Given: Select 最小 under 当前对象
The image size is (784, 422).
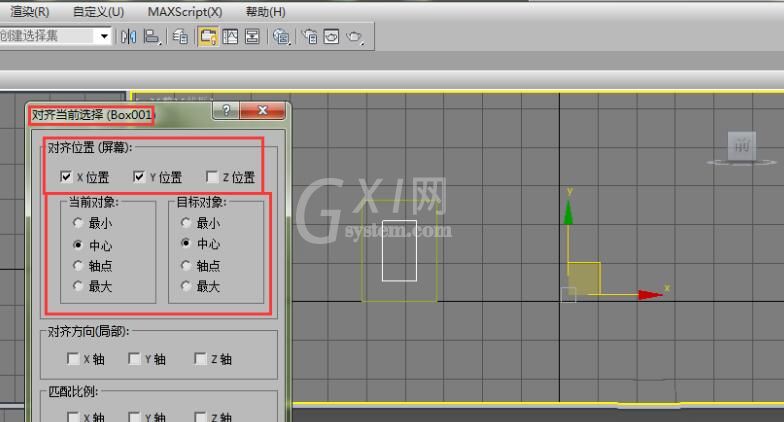Looking at the screenshot, I should point(78,222).
